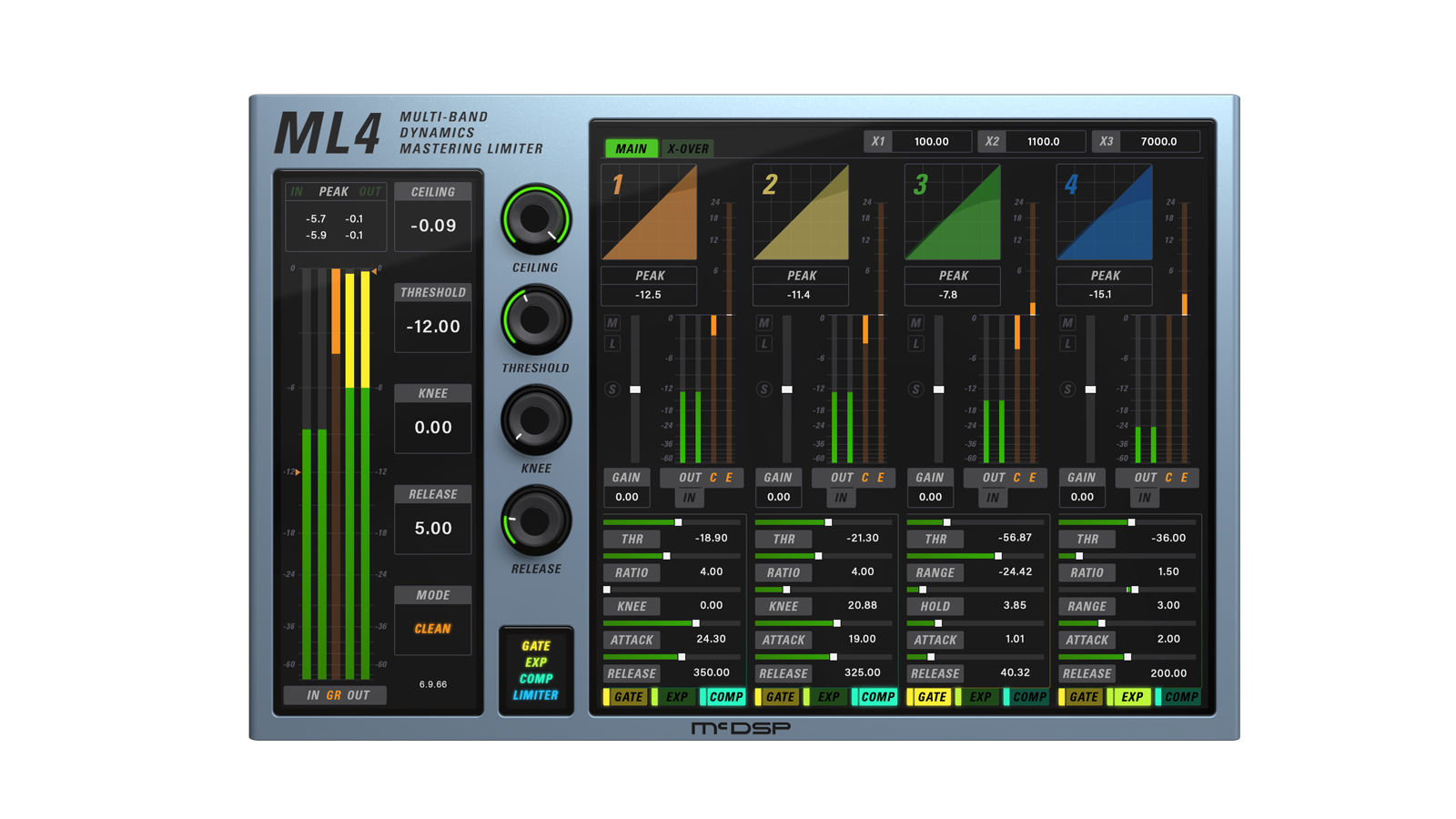Click the band 4 RATIO value 1.50
1456x819 pixels.
[1168, 571]
